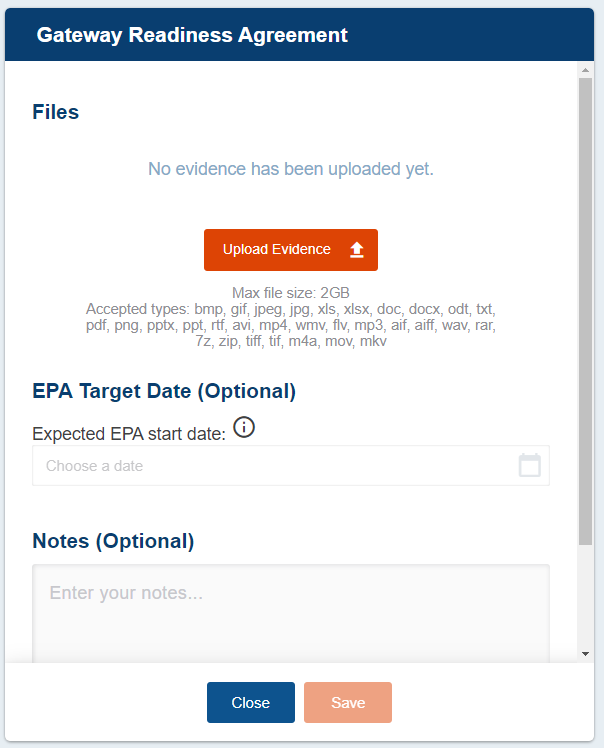Click the Accepted types list text

coord(291,325)
